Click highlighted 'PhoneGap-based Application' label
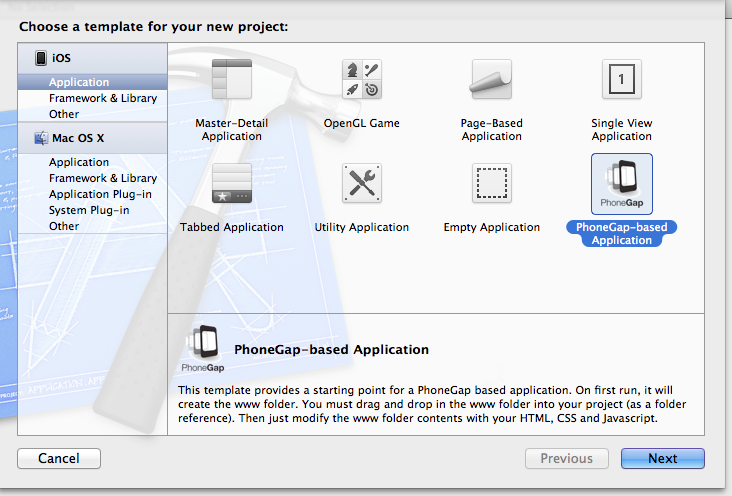Image resolution: width=732 pixels, height=496 pixels. (x=622, y=234)
